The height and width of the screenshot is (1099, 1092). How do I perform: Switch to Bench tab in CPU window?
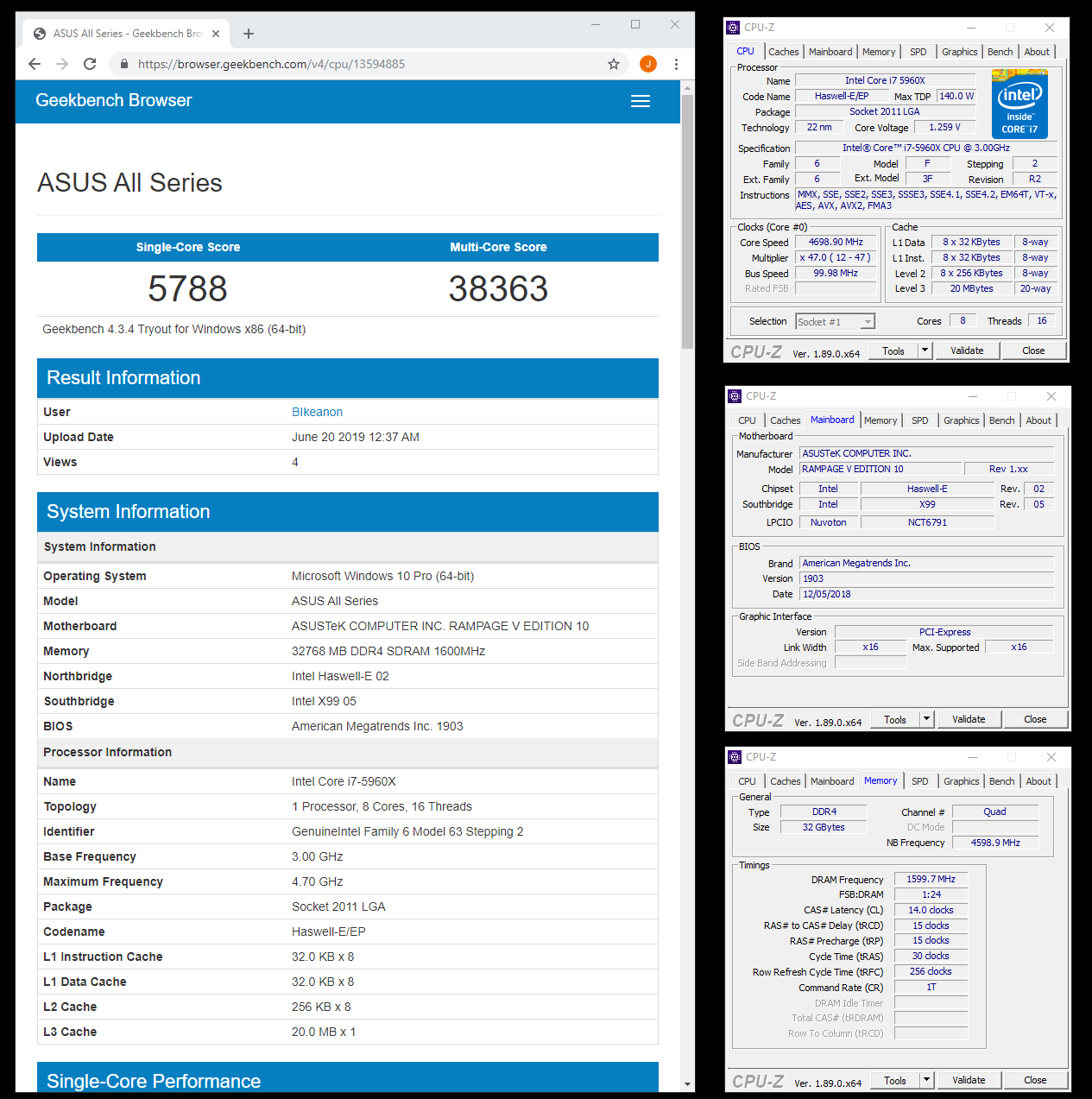1000,52
